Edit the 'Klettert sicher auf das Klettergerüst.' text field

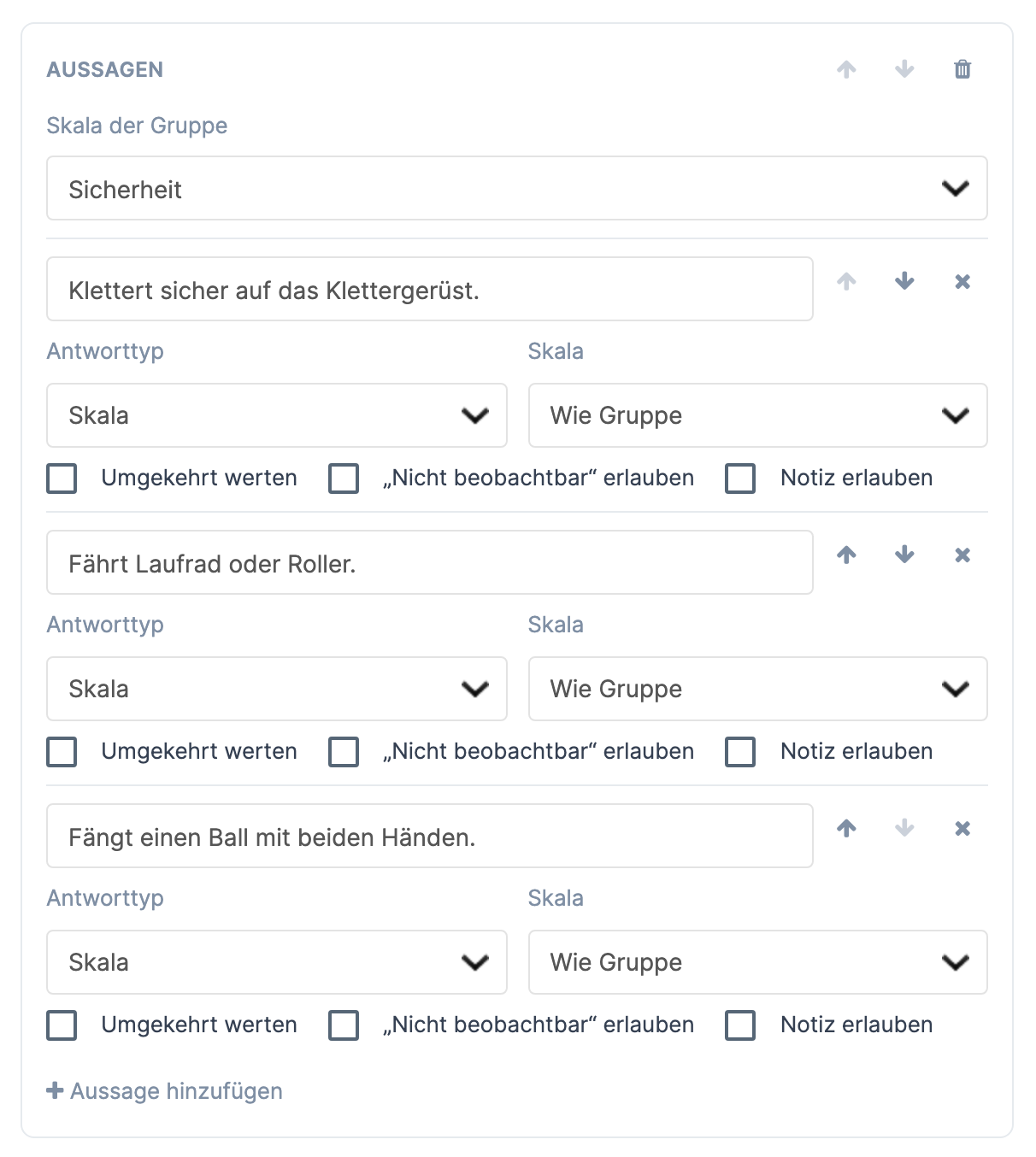430,289
